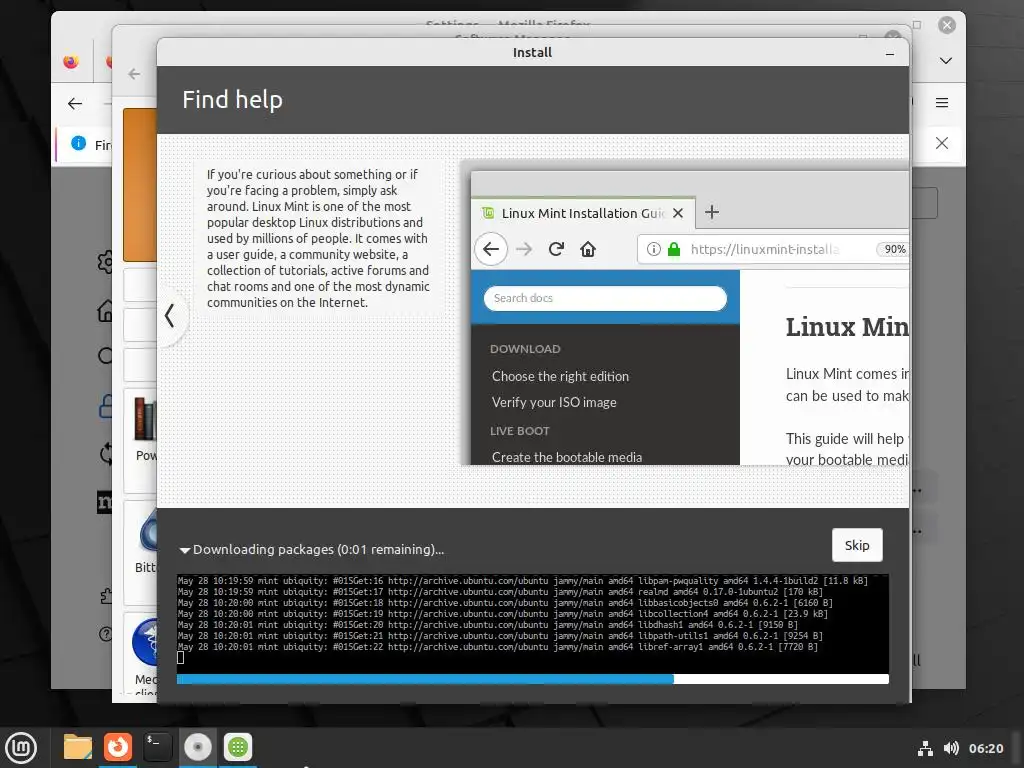
Task: Click the home icon in slideshow browser
Action: 588,249
